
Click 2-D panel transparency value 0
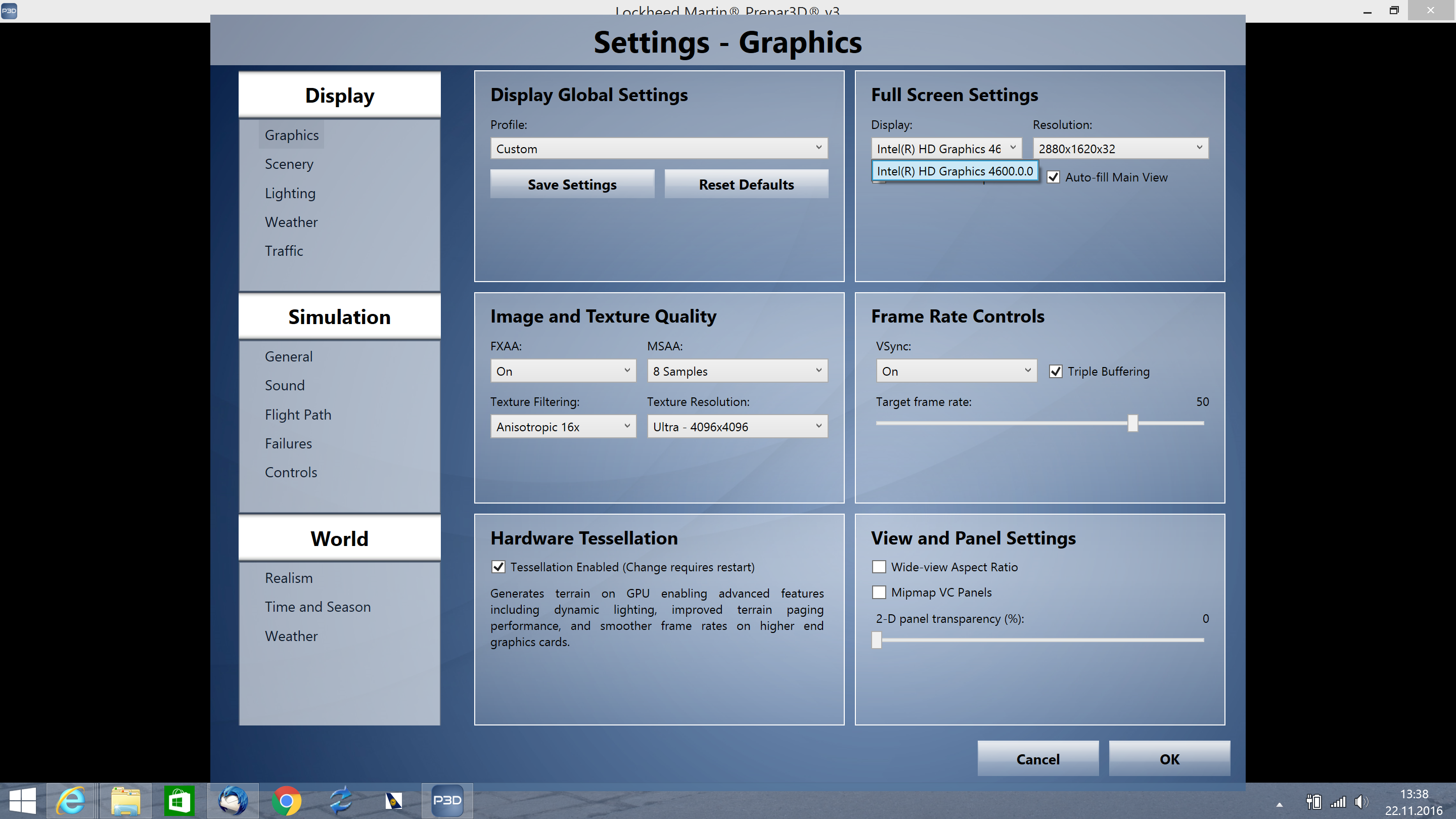(1206, 619)
